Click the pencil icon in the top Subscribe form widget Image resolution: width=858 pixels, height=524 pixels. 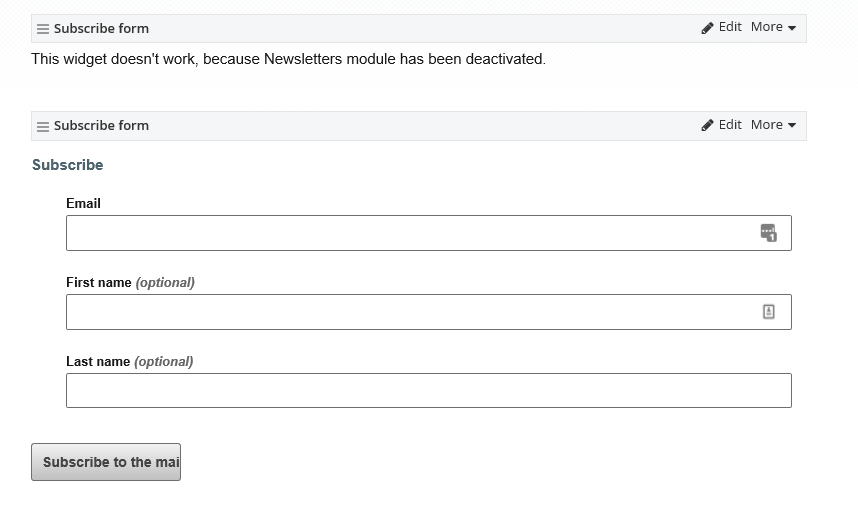click(x=708, y=28)
